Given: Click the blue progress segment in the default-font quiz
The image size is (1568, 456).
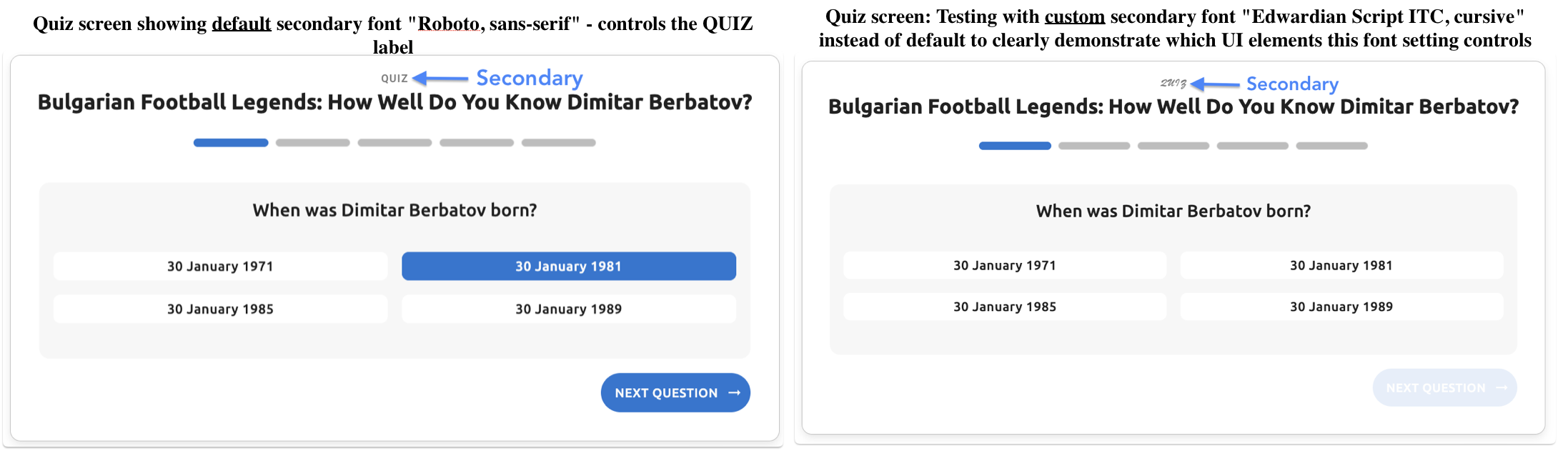Looking at the screenshot, I should pyautogui.click(x=231, y=143).
